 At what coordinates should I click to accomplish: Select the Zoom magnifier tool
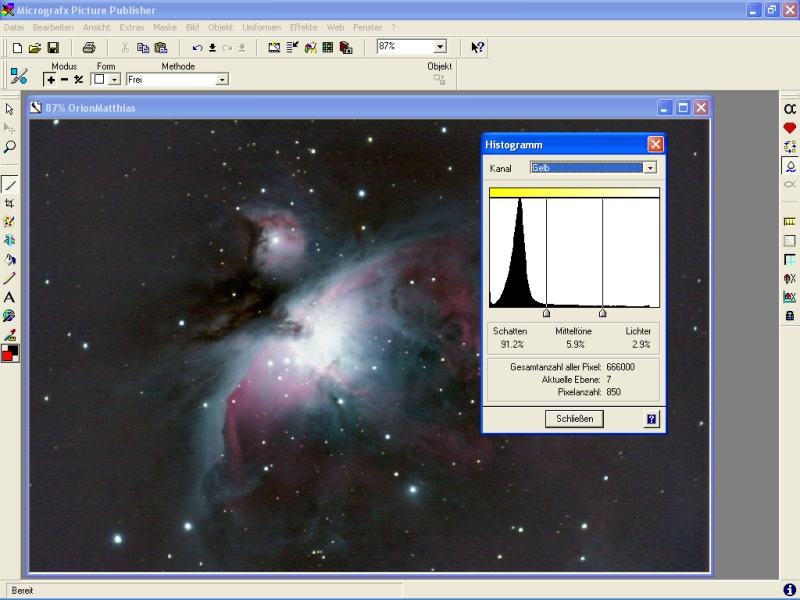10,147
